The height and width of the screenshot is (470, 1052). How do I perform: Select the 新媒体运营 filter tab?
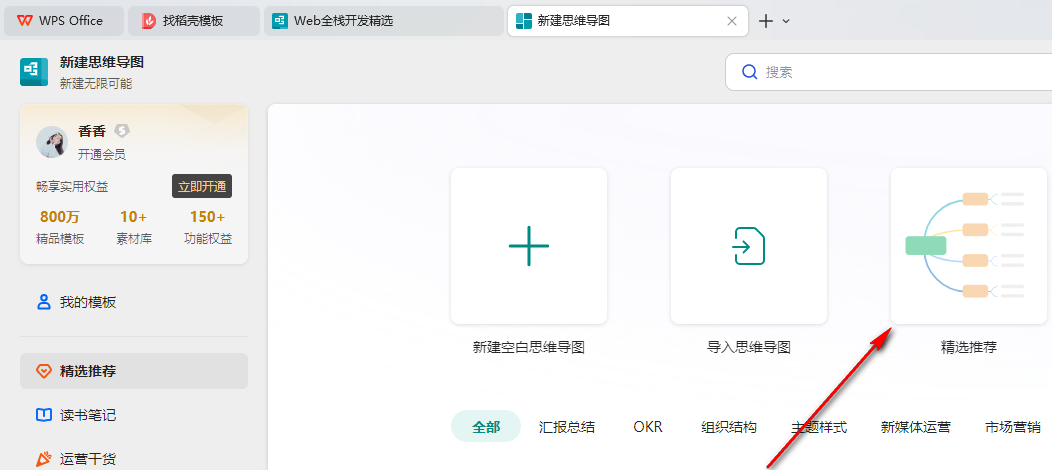pos(916,427)
